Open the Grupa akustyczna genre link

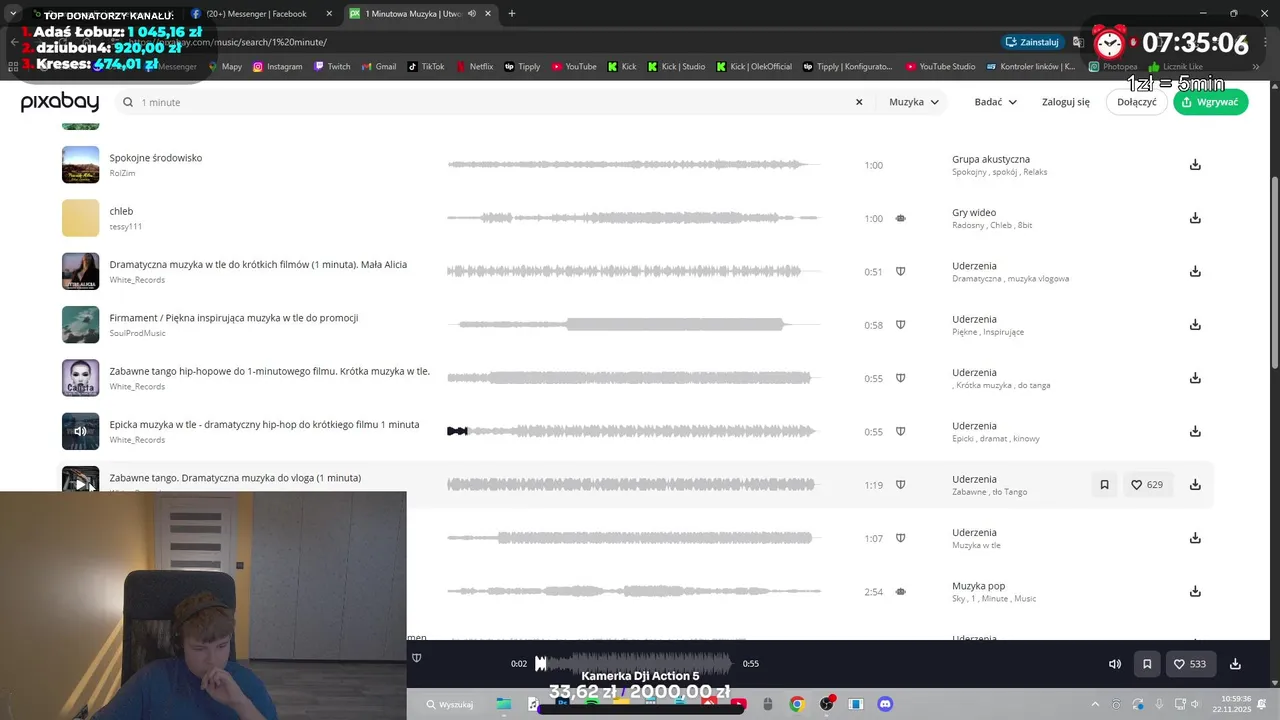[x=991, y=159]
